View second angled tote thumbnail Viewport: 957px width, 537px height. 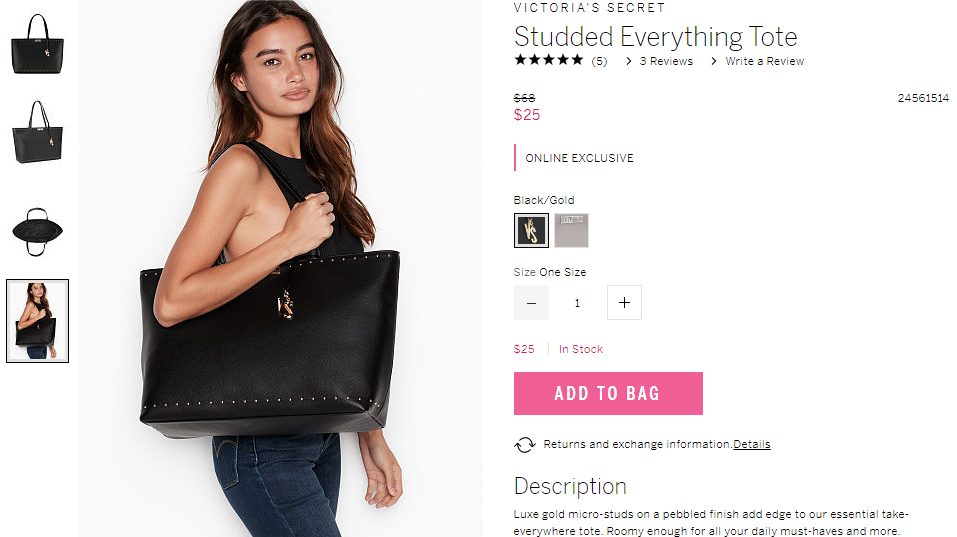tap(37, 132)
